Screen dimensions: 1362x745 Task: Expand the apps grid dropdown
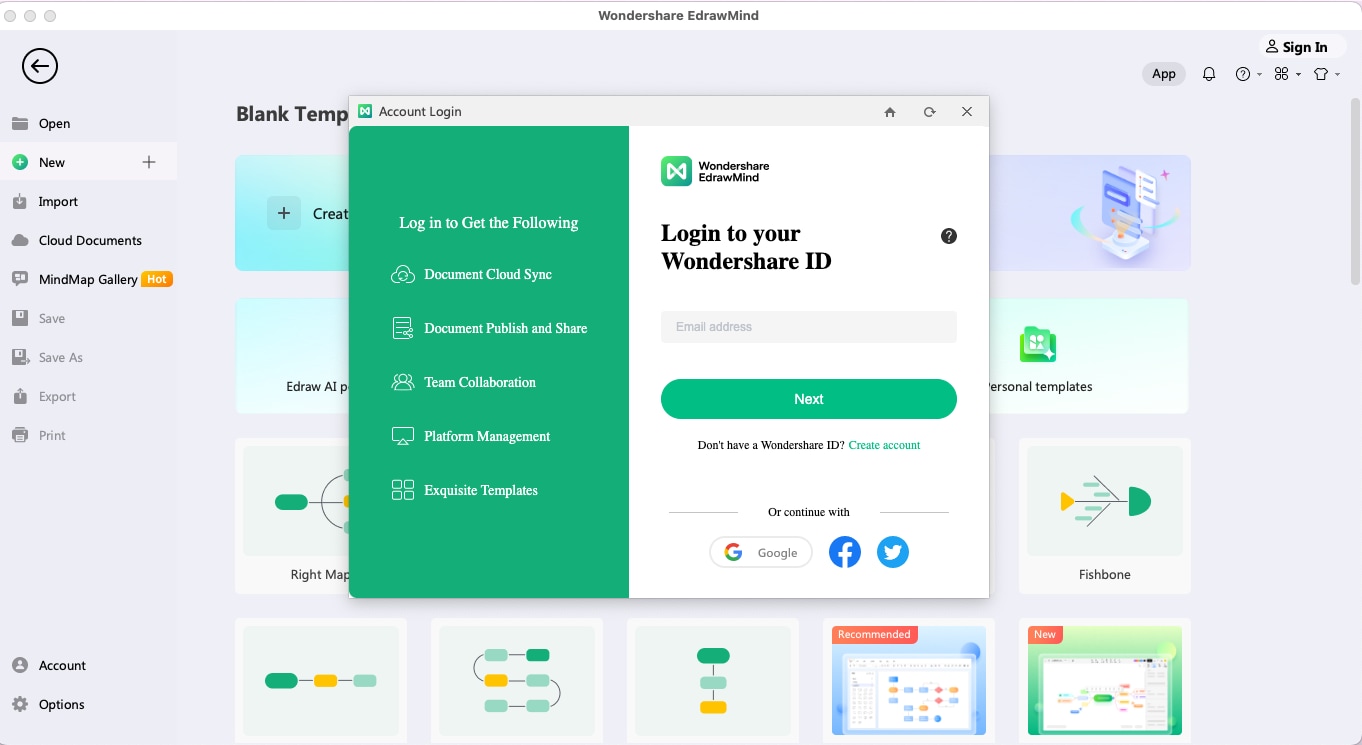(1287, 74)
